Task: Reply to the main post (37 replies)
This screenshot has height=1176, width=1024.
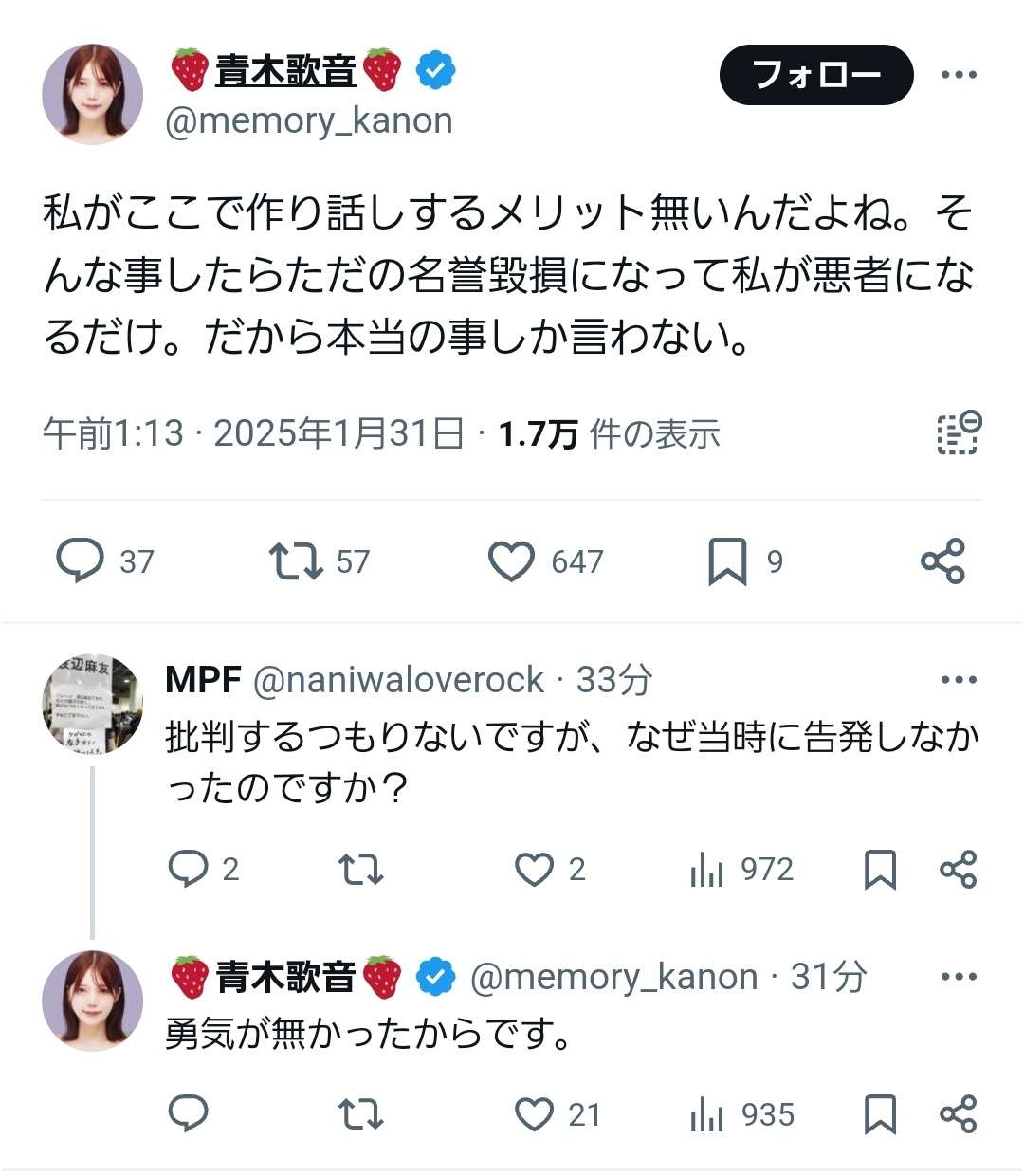Action: (x=81, y=560)
